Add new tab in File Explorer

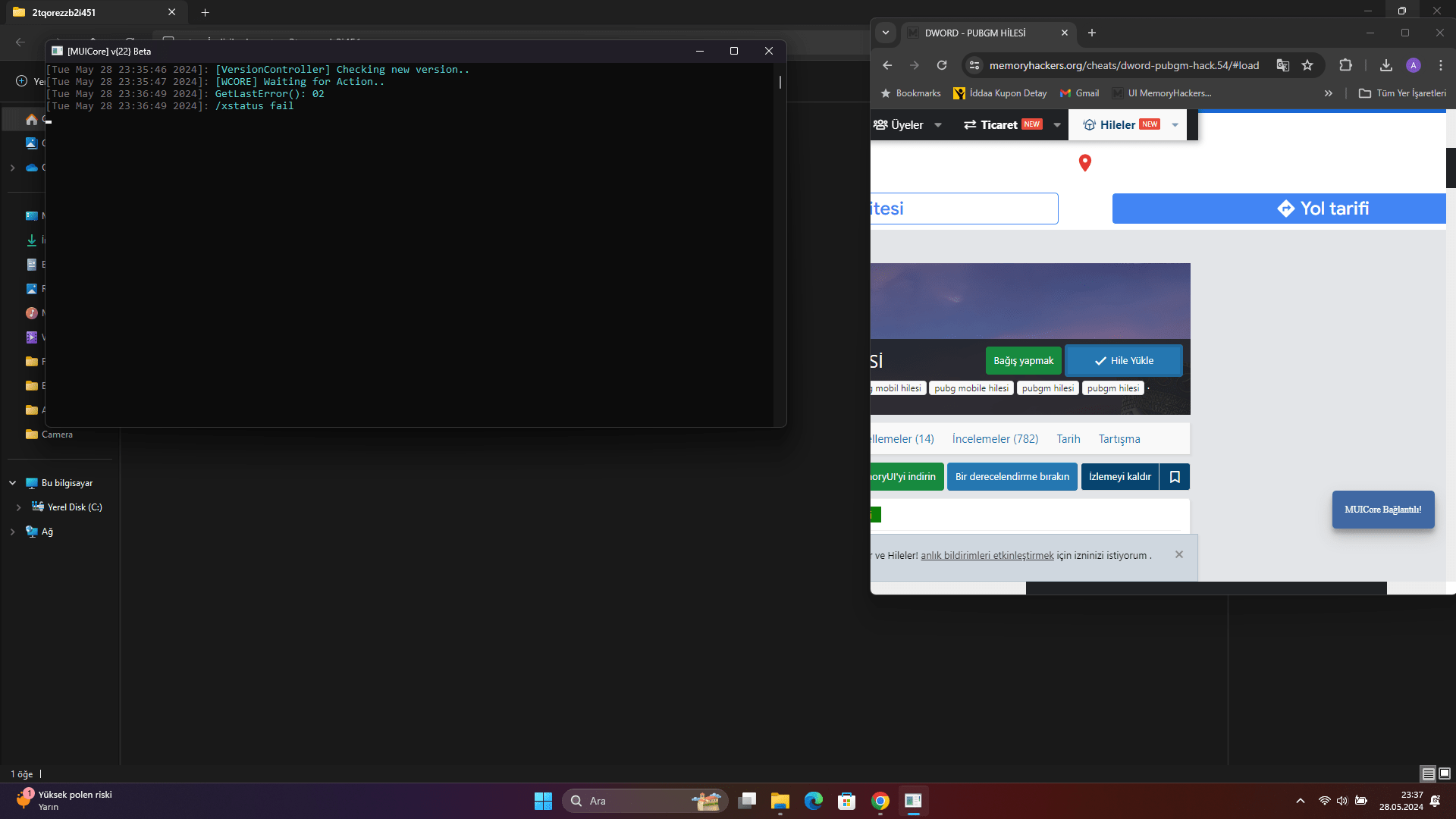pos(205,12)
